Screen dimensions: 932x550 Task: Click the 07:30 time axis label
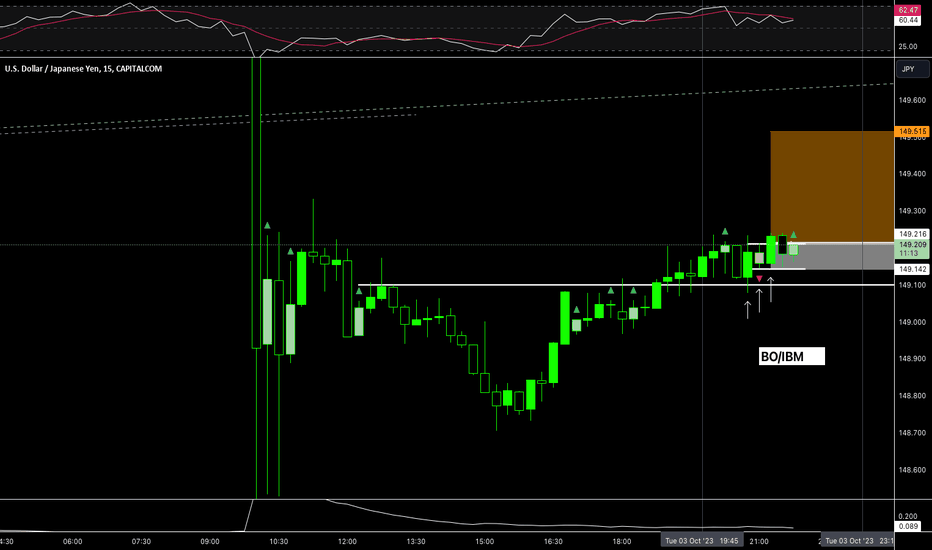click(x=141, y=541)
